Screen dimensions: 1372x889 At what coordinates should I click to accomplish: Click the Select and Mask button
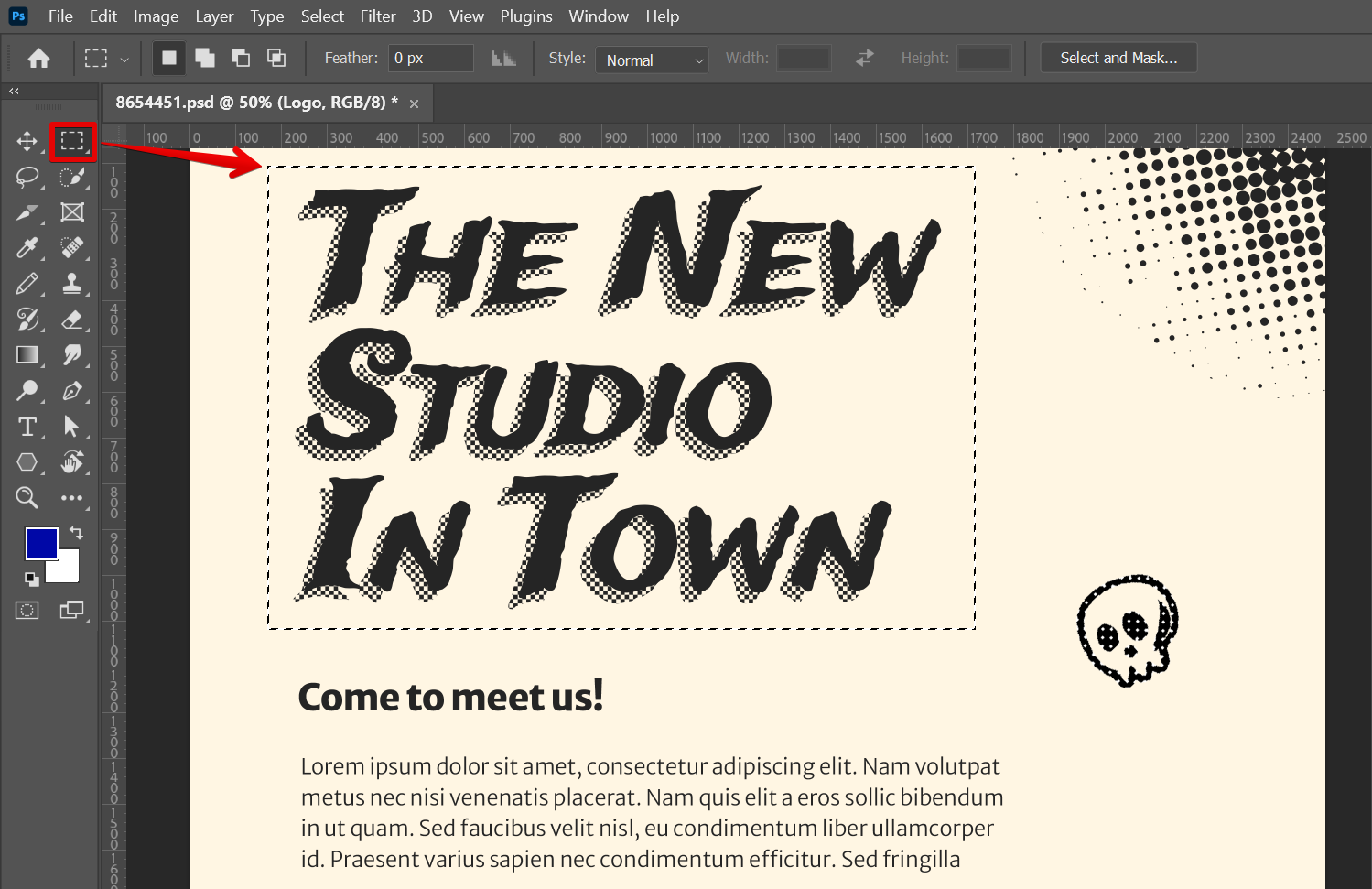click(1118, 58)
